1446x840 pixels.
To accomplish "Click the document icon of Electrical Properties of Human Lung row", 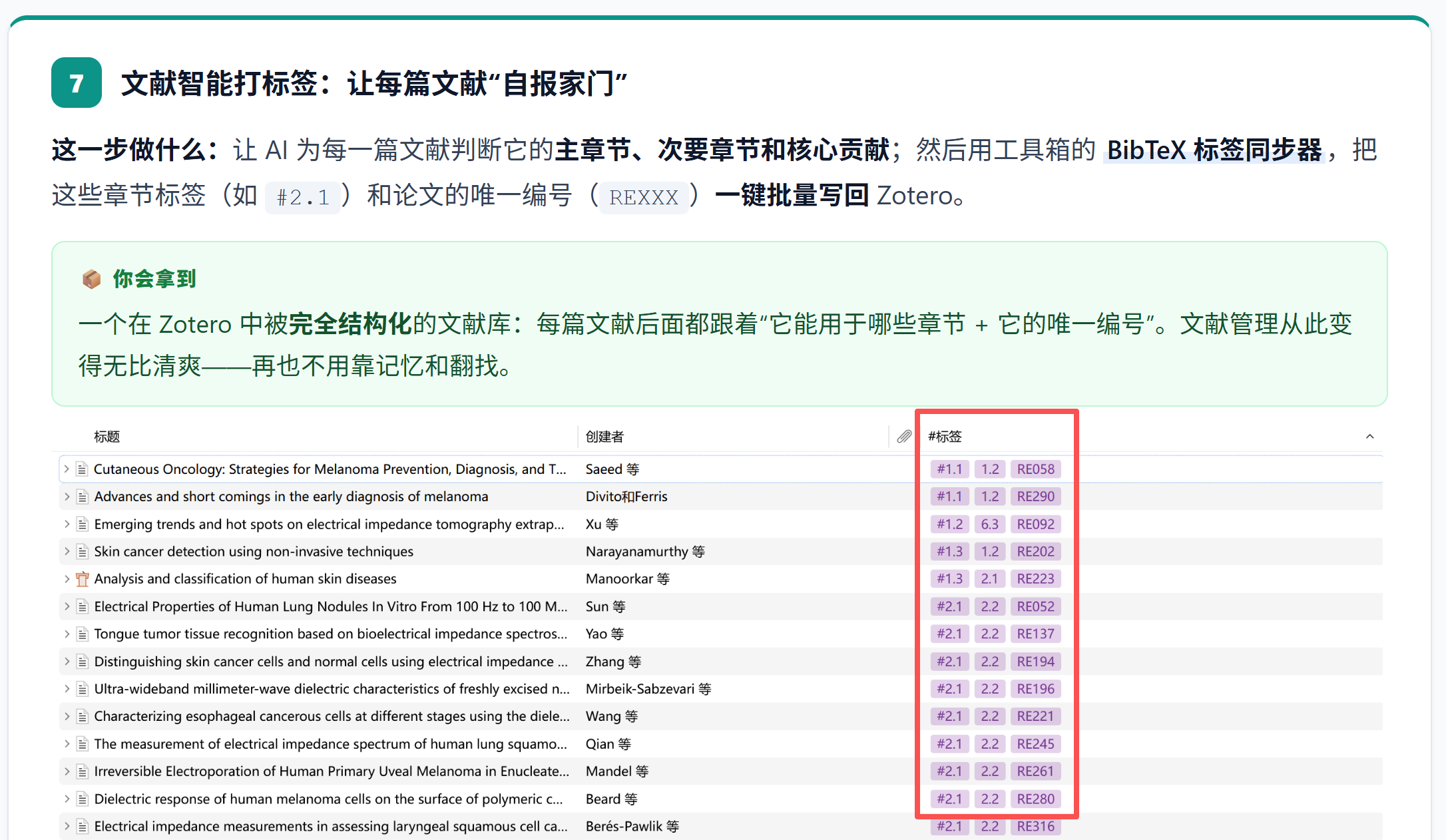I will [x=82, y=606].
